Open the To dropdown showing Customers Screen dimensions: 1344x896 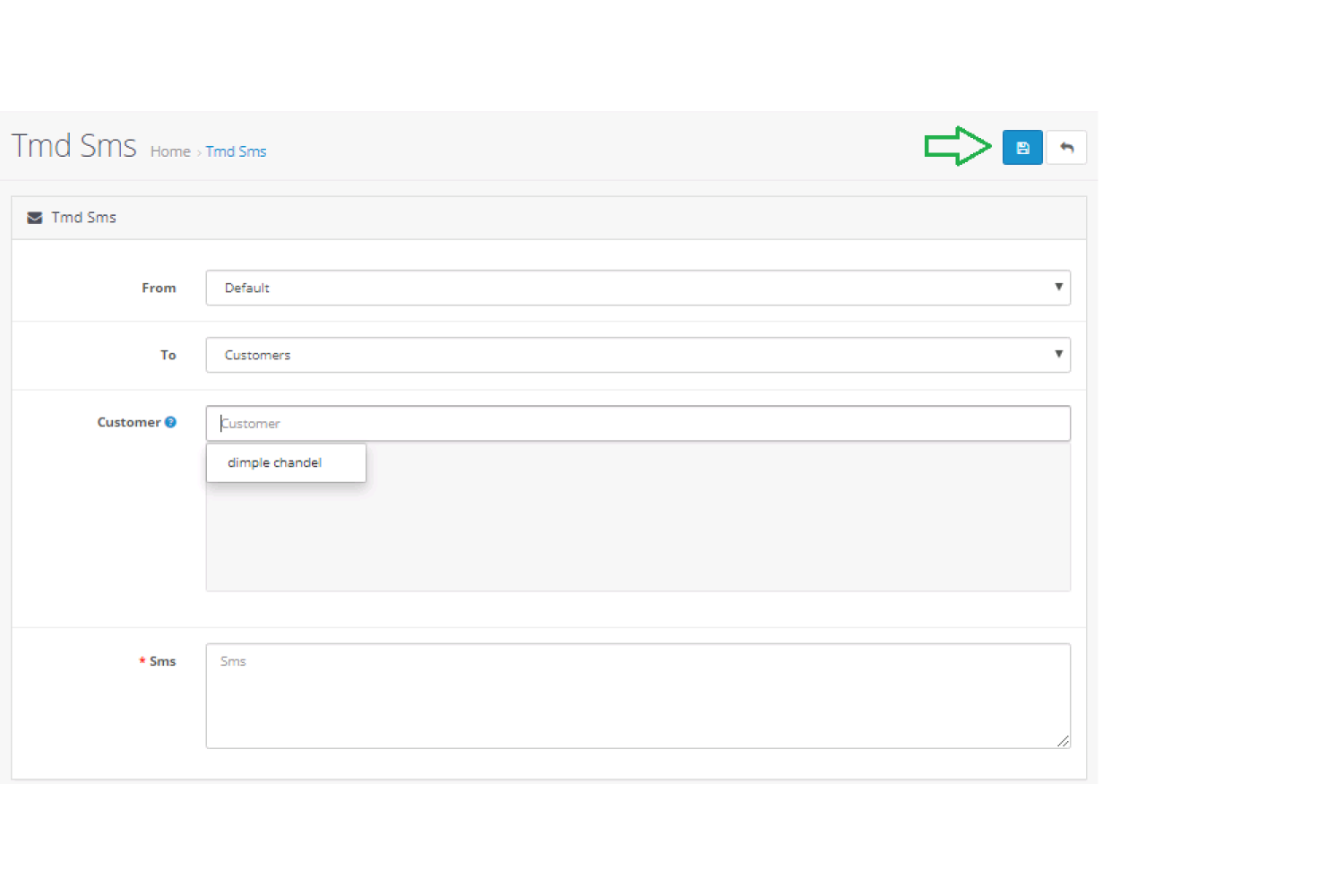click(x=638, y=355)
